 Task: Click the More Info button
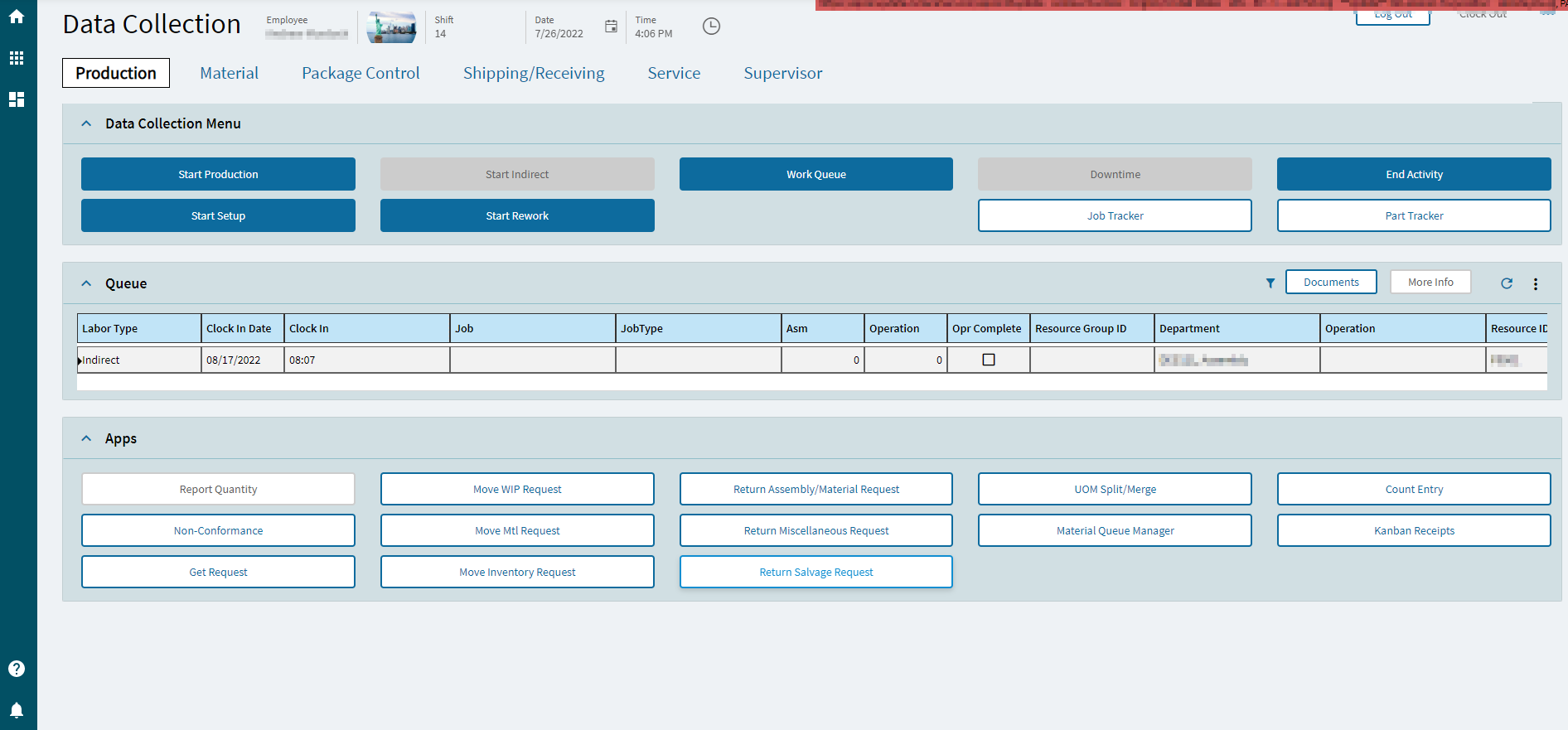(1430, 282)
